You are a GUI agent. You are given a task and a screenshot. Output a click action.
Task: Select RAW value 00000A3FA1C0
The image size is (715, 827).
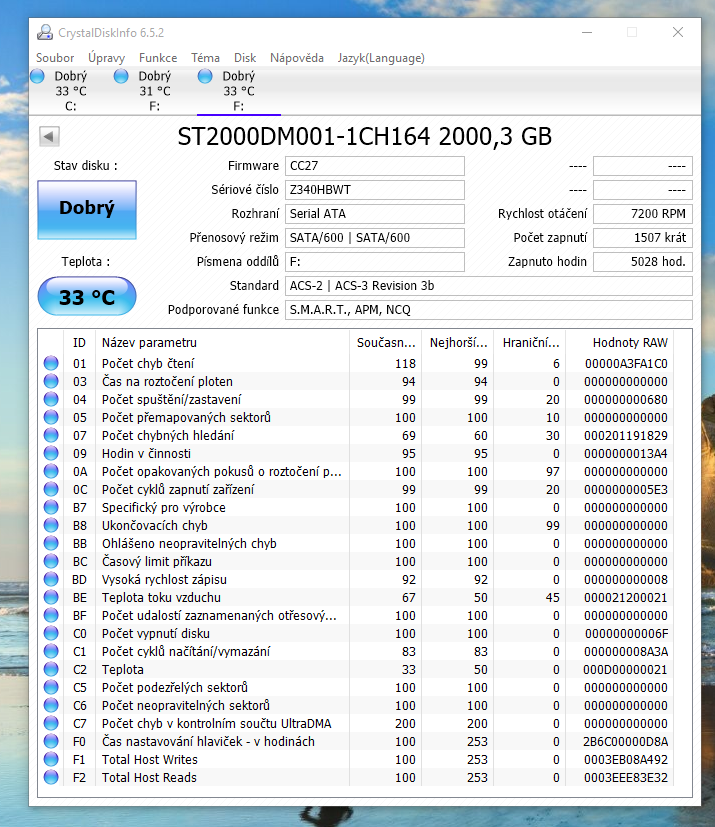point(626,363)
